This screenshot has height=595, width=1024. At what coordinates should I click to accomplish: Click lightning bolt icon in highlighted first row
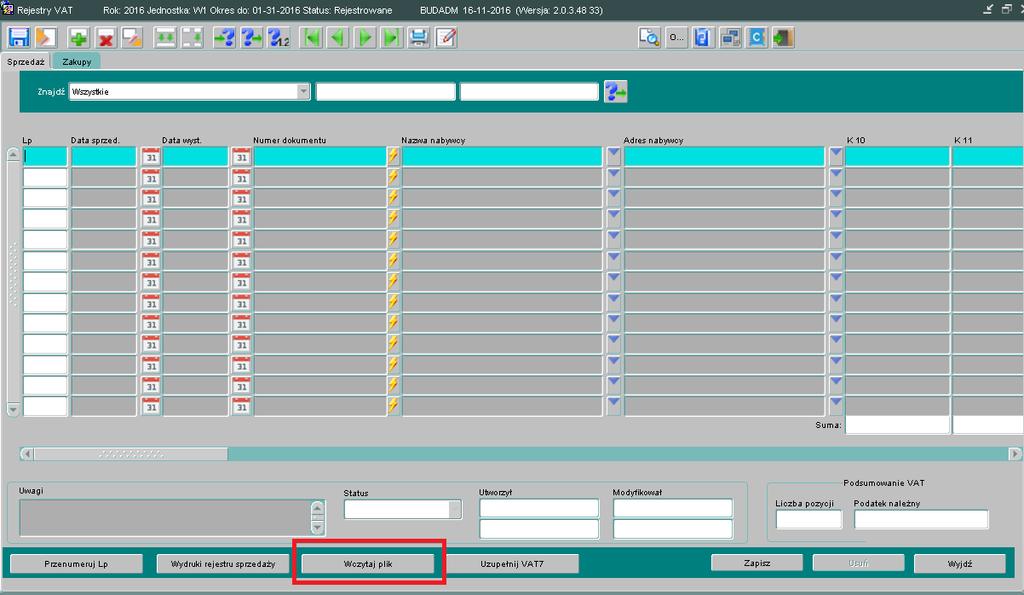393,157
